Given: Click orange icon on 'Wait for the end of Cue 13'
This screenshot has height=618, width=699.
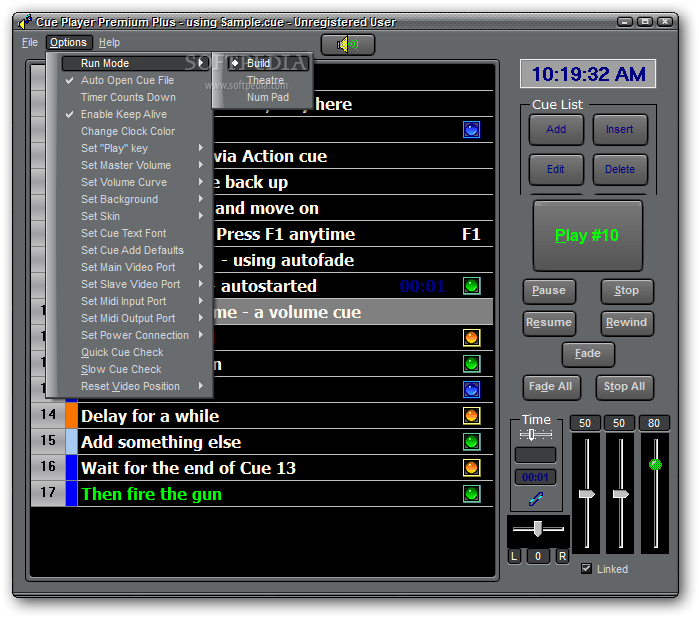Looking at the screenshot, I should point(471,467).
